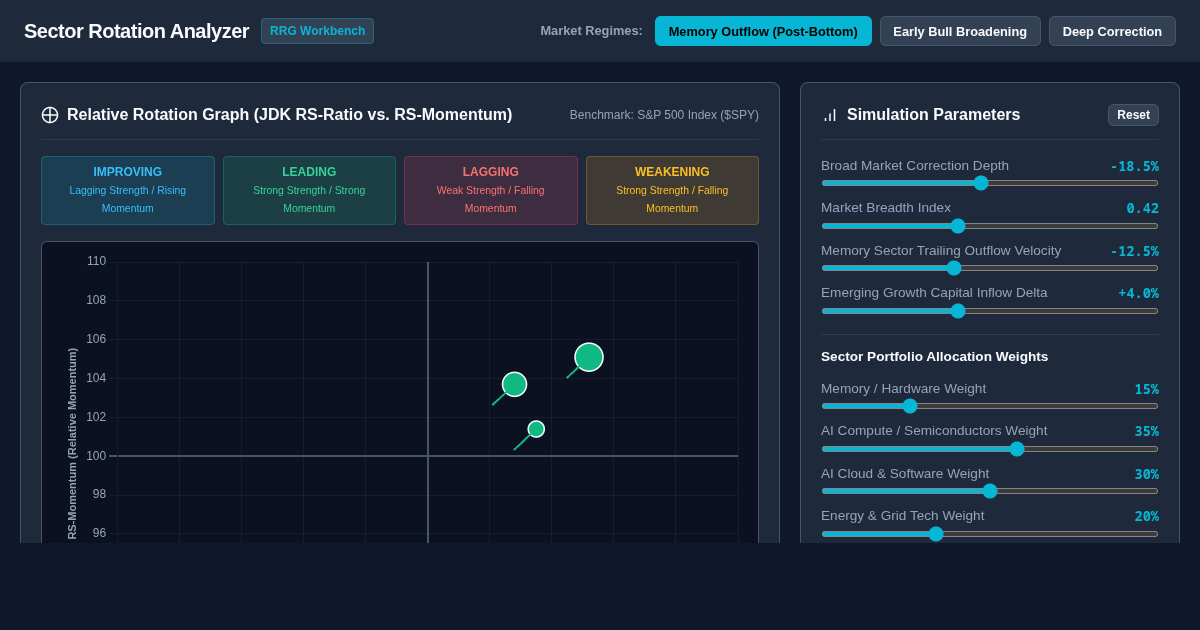Click the IMPROVING quadrant legend card
This screenshot has height=630, width=1200.
point(128,190)
